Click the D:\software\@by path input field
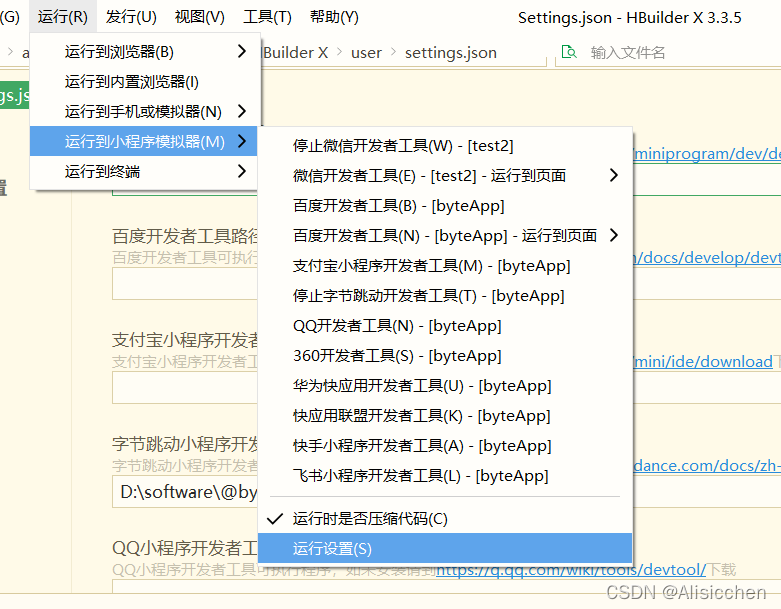 (x=185, y=492)
